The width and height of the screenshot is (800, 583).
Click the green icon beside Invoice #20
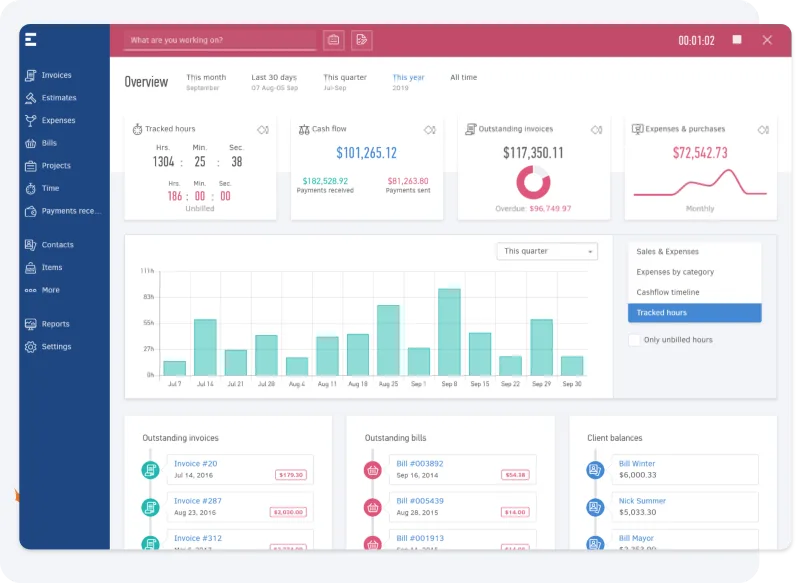[151, 470]
